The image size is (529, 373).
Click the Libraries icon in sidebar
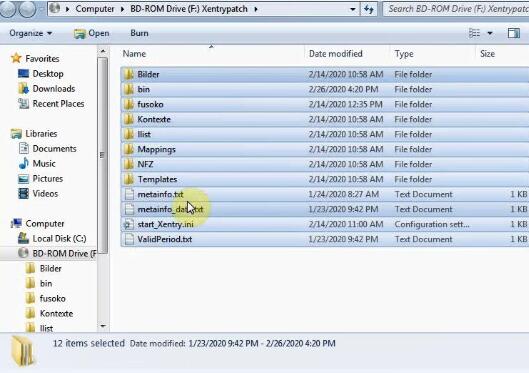pos(16,134)
